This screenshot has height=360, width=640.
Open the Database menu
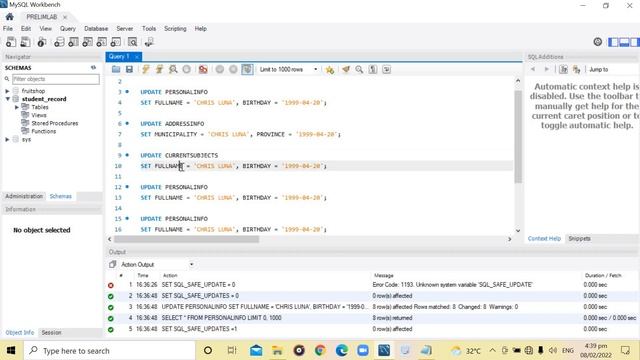pos(96,29)
